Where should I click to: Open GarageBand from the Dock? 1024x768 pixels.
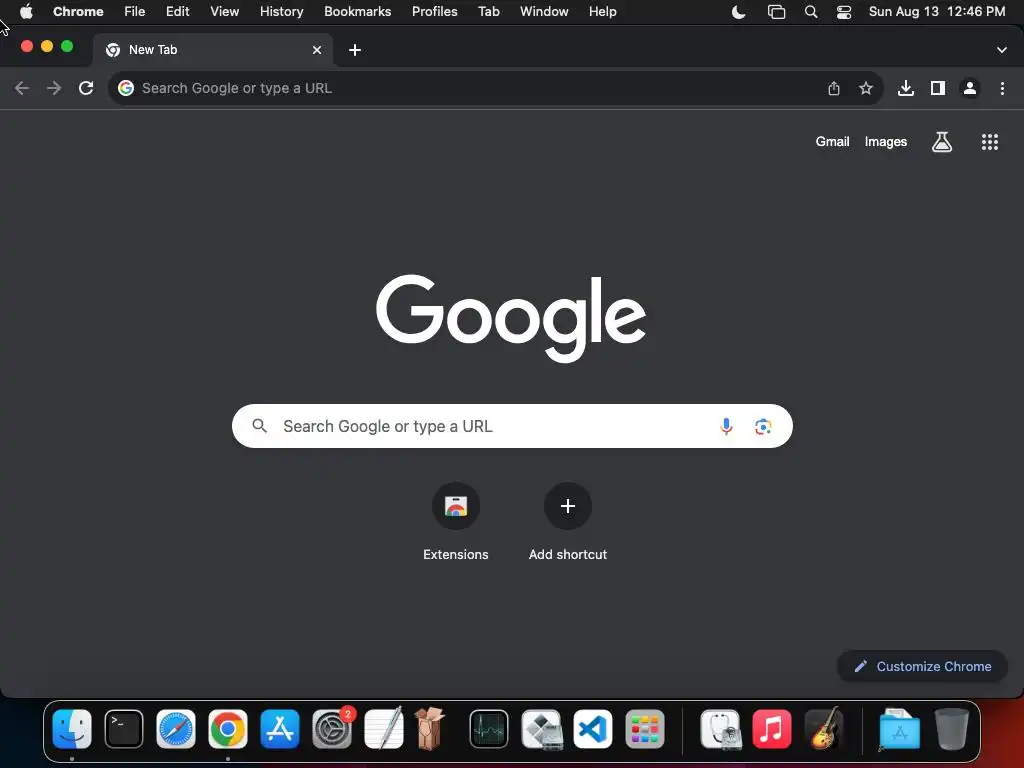click(x=824, y=729)
